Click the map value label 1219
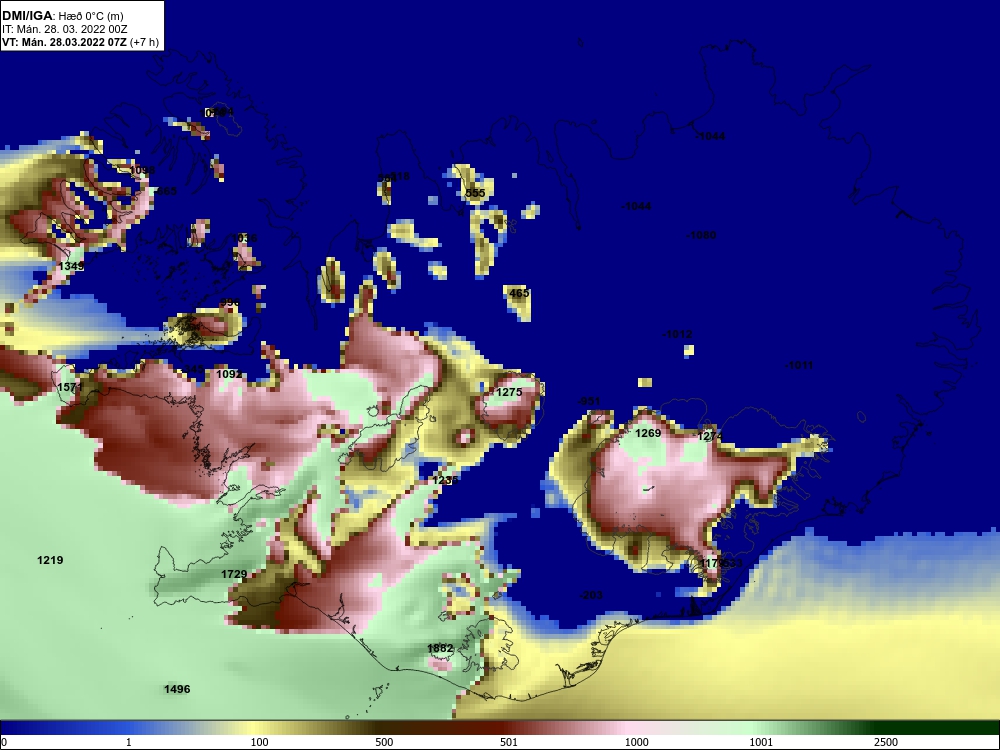1000x750 pixels. tap(50, 560)
